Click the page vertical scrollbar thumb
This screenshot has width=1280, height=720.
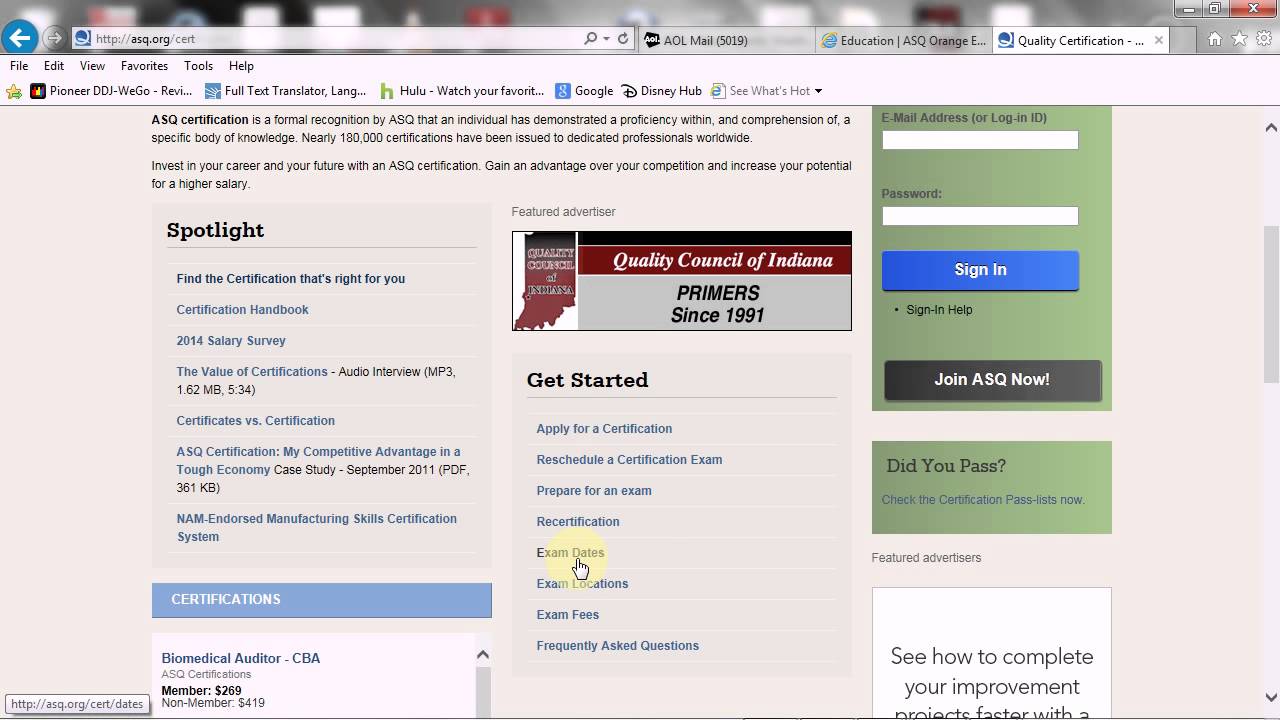click(1271, 304)
